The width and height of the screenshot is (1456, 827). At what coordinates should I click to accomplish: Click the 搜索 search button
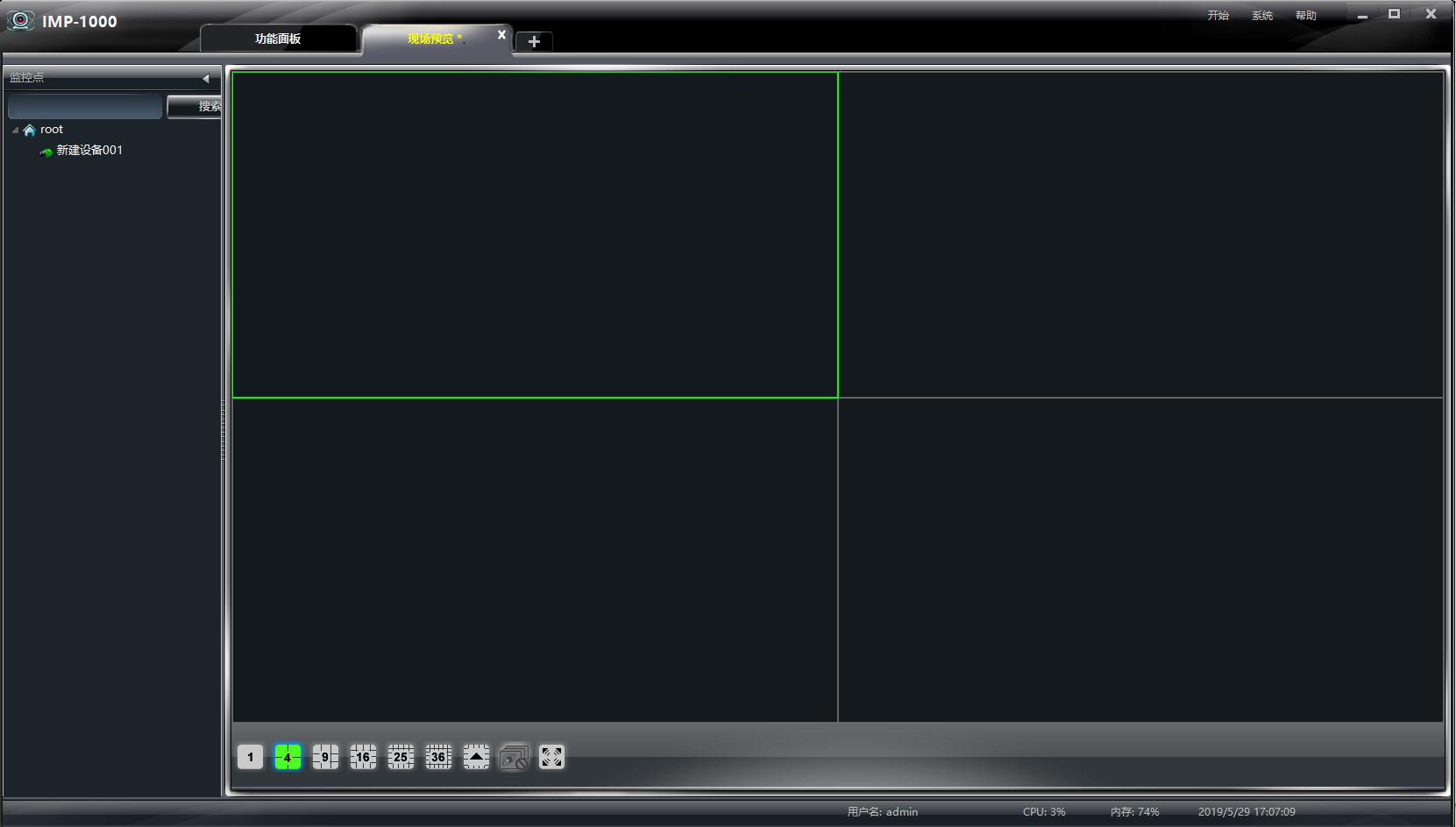coord(195,107)
